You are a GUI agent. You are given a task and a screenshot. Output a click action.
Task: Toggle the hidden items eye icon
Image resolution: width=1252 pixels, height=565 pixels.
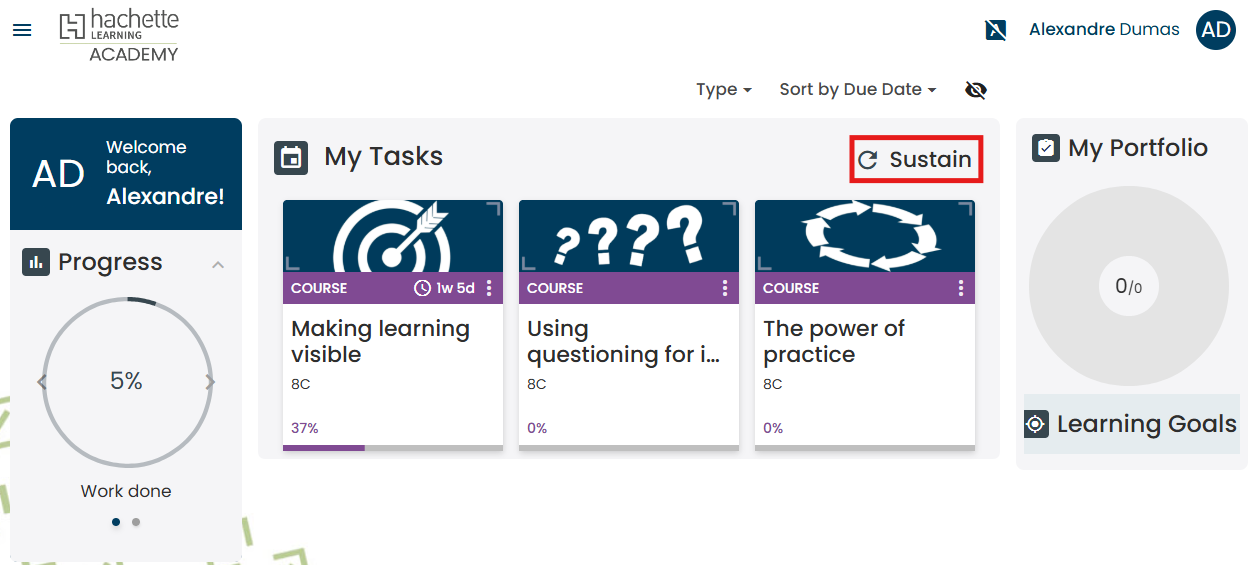(975, 90)
